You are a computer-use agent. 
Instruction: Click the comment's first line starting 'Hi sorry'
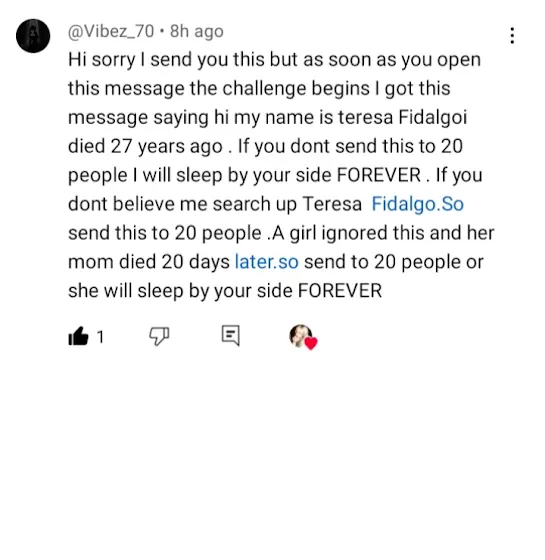(274, 60)
